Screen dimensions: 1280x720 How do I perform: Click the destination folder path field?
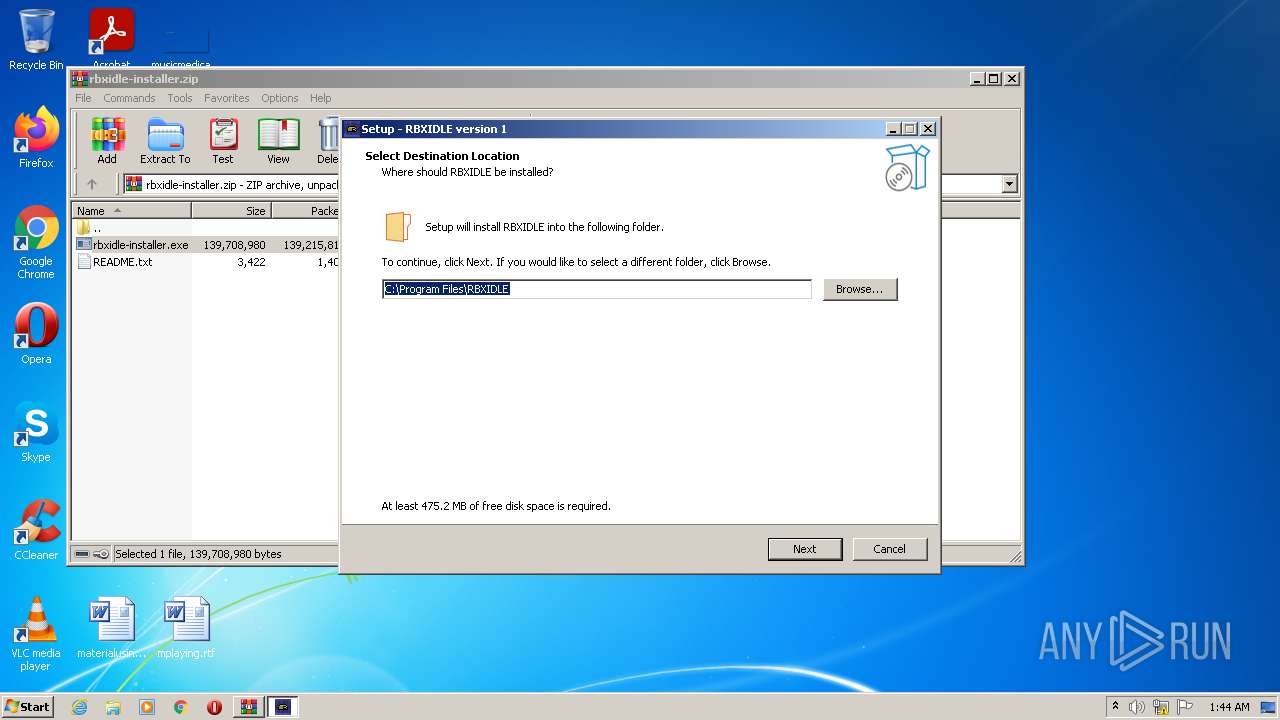click(x=597, y=289)
